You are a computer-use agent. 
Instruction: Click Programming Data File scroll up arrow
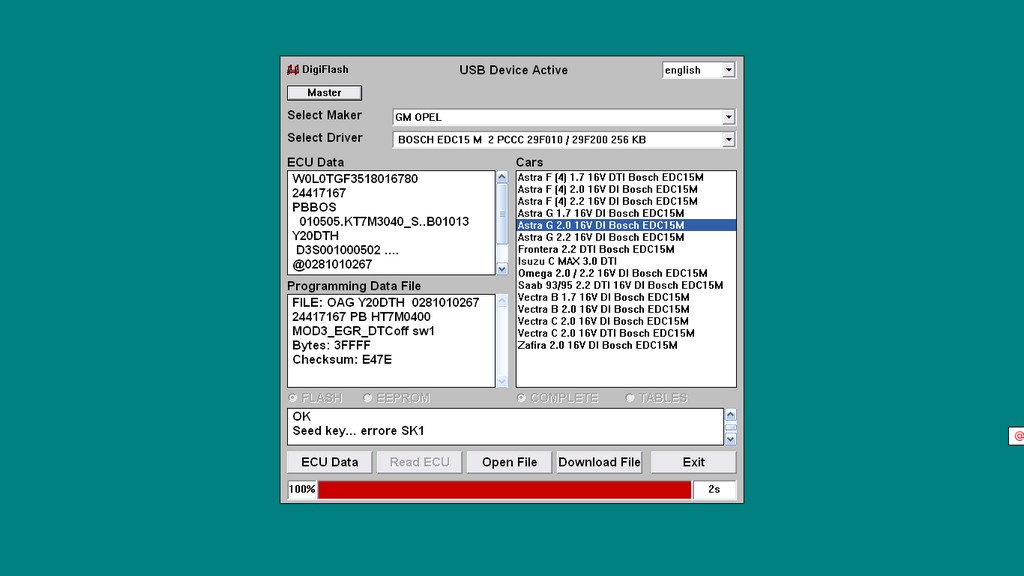point(502,301)
